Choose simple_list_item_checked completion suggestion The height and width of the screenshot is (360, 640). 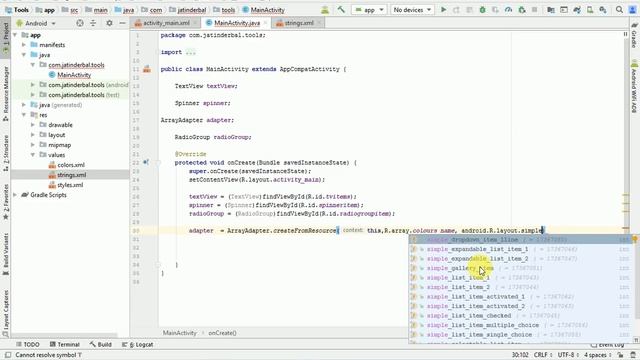point(521,316)
